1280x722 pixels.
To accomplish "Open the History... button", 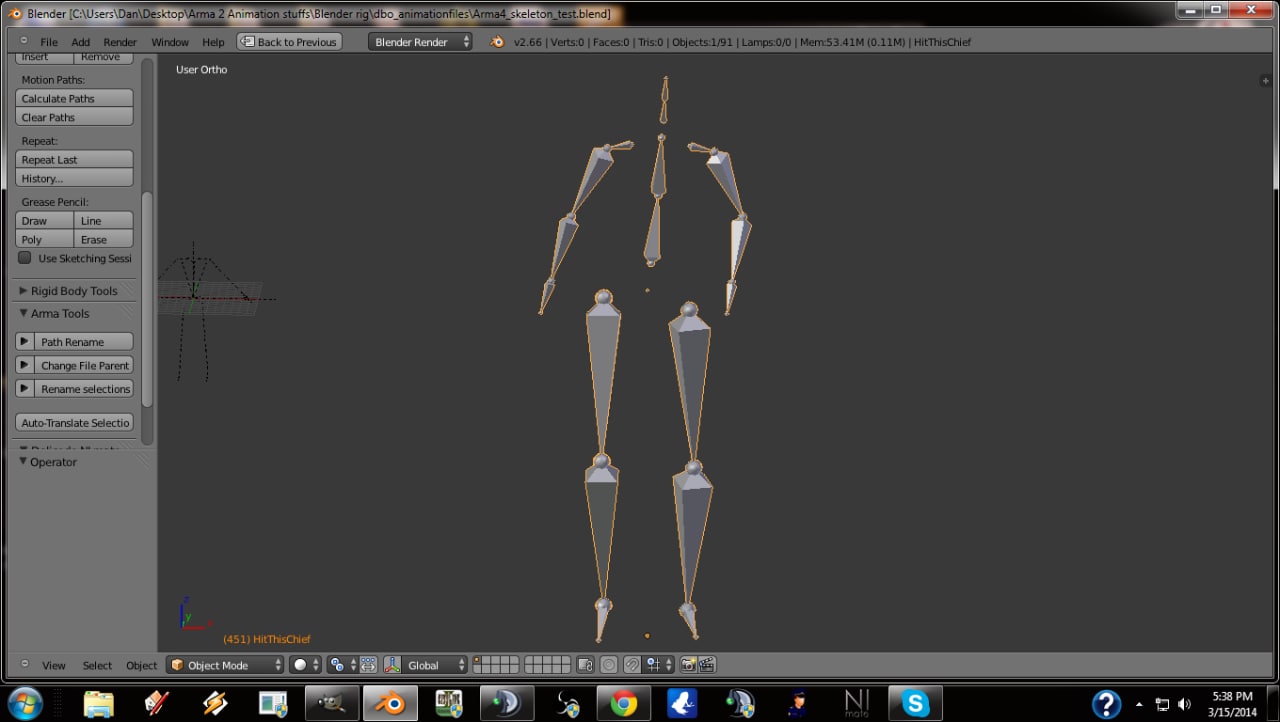I will pos(75,178).
